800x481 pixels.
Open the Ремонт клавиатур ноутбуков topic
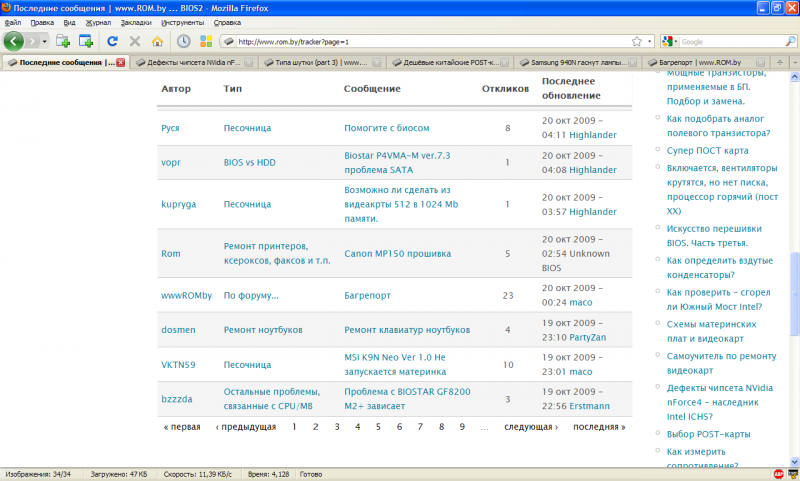(407, 330)
